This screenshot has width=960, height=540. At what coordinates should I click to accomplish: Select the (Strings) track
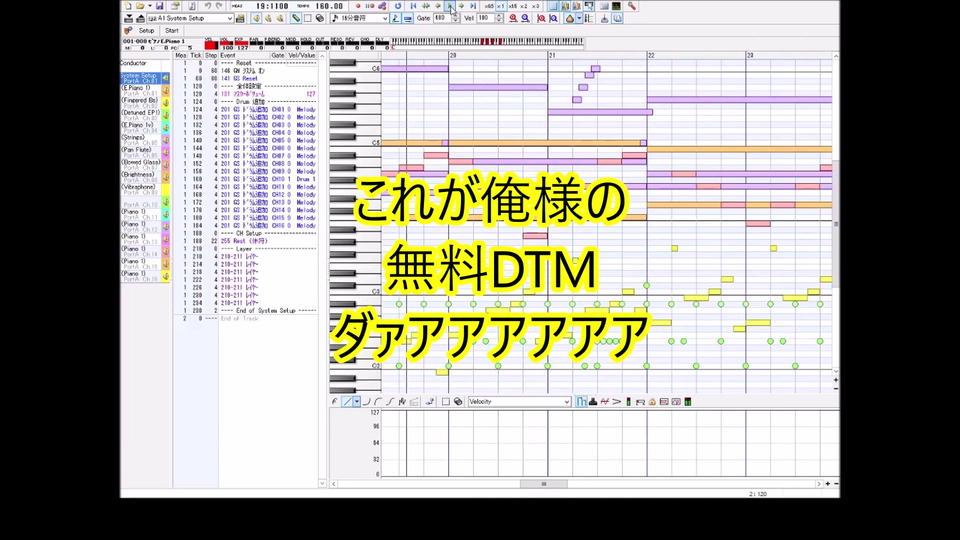[145, 140]
